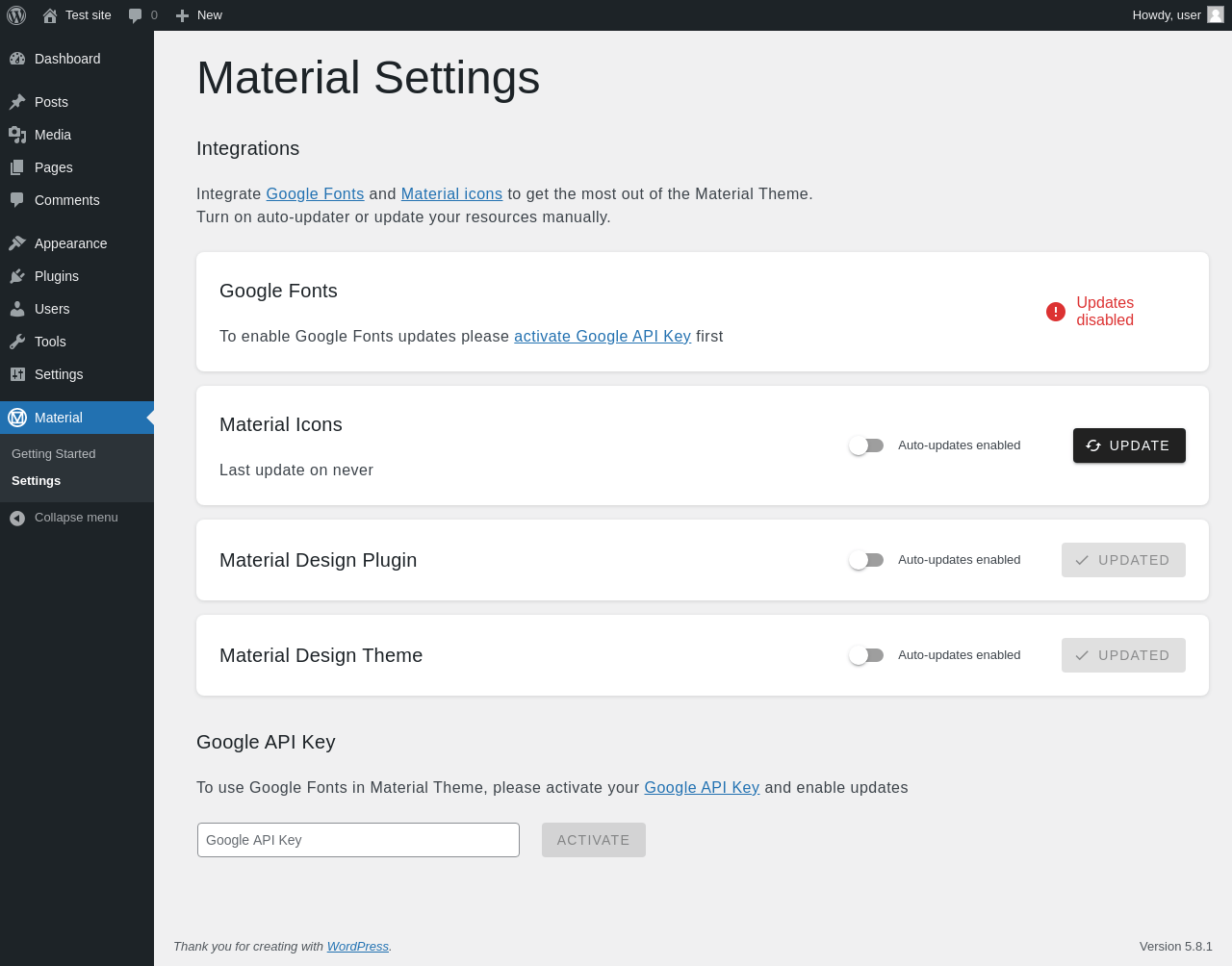Image resolution: width=1232 pixels, height=966 pixels.
Task: Click the WordPress logo icon
Action: click(x=16, y=15)
